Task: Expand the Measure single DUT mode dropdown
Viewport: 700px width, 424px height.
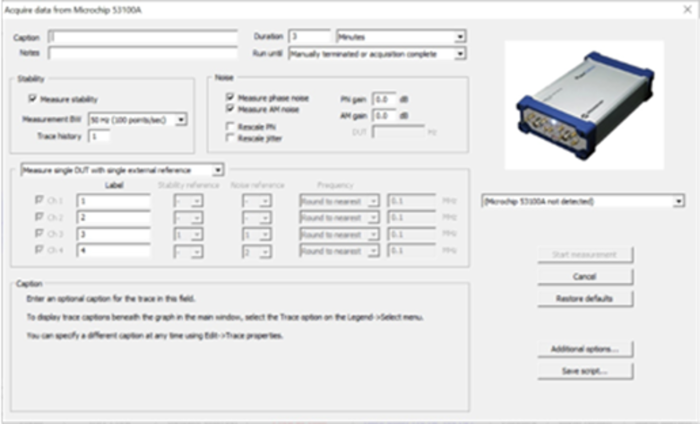Action: tap(122, 170)
